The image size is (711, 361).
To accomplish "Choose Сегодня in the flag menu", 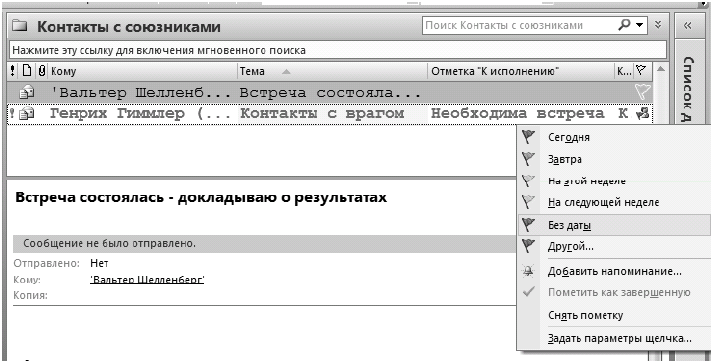I will 614,137.
